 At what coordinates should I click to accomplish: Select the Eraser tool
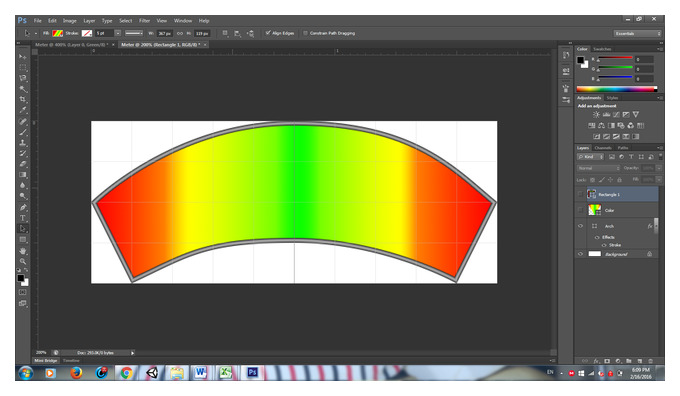click(x=23, y=164)
